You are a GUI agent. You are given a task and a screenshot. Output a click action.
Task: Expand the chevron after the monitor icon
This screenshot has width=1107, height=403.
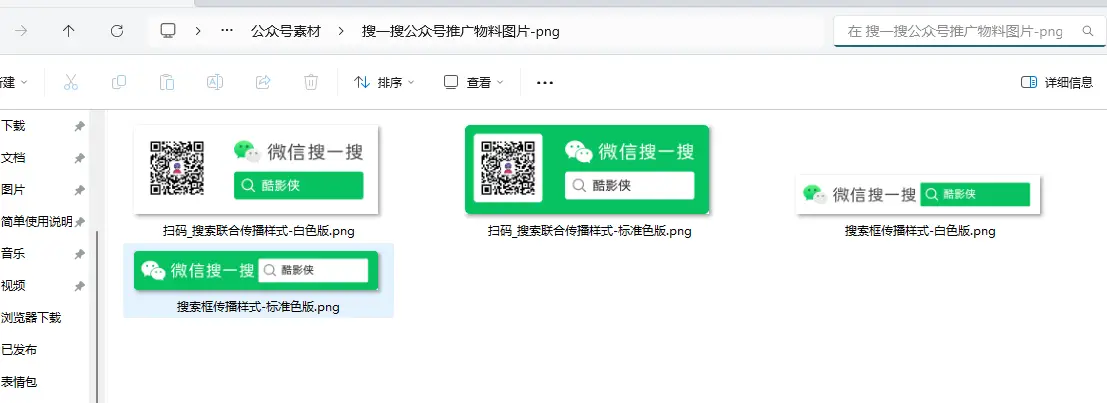click(198, 32)
